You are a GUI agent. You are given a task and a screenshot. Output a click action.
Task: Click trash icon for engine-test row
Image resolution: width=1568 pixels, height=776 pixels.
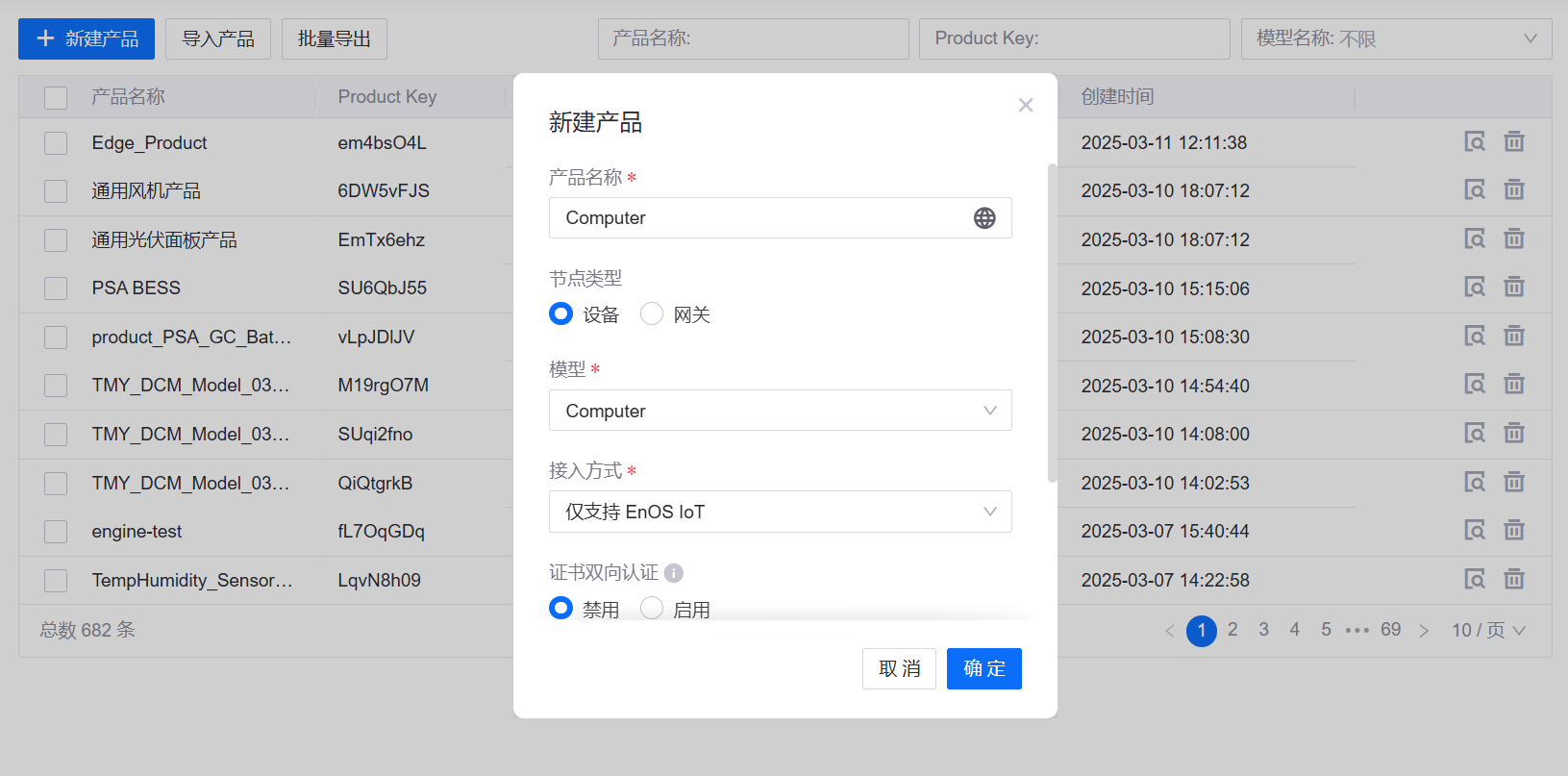1514,531
